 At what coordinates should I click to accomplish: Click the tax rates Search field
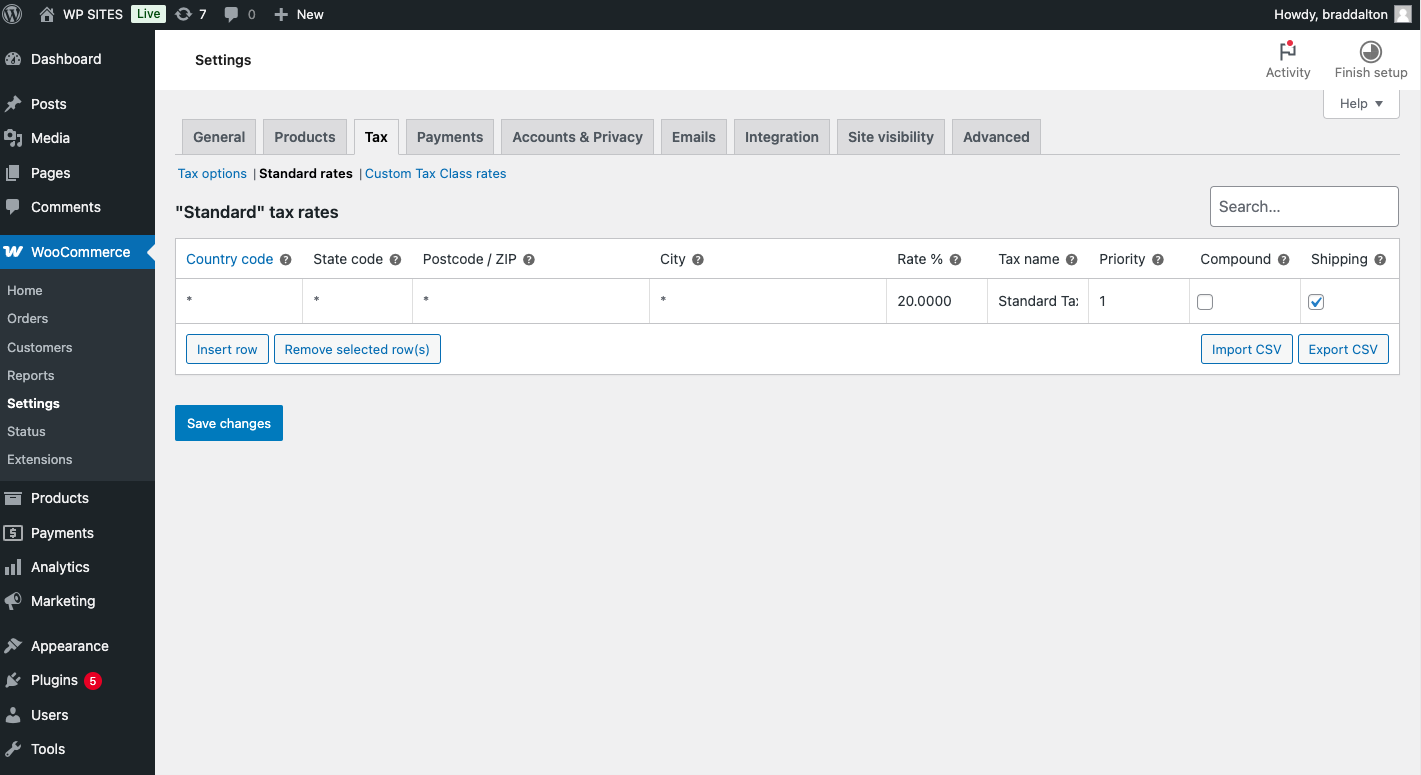tap(1304, 207)
